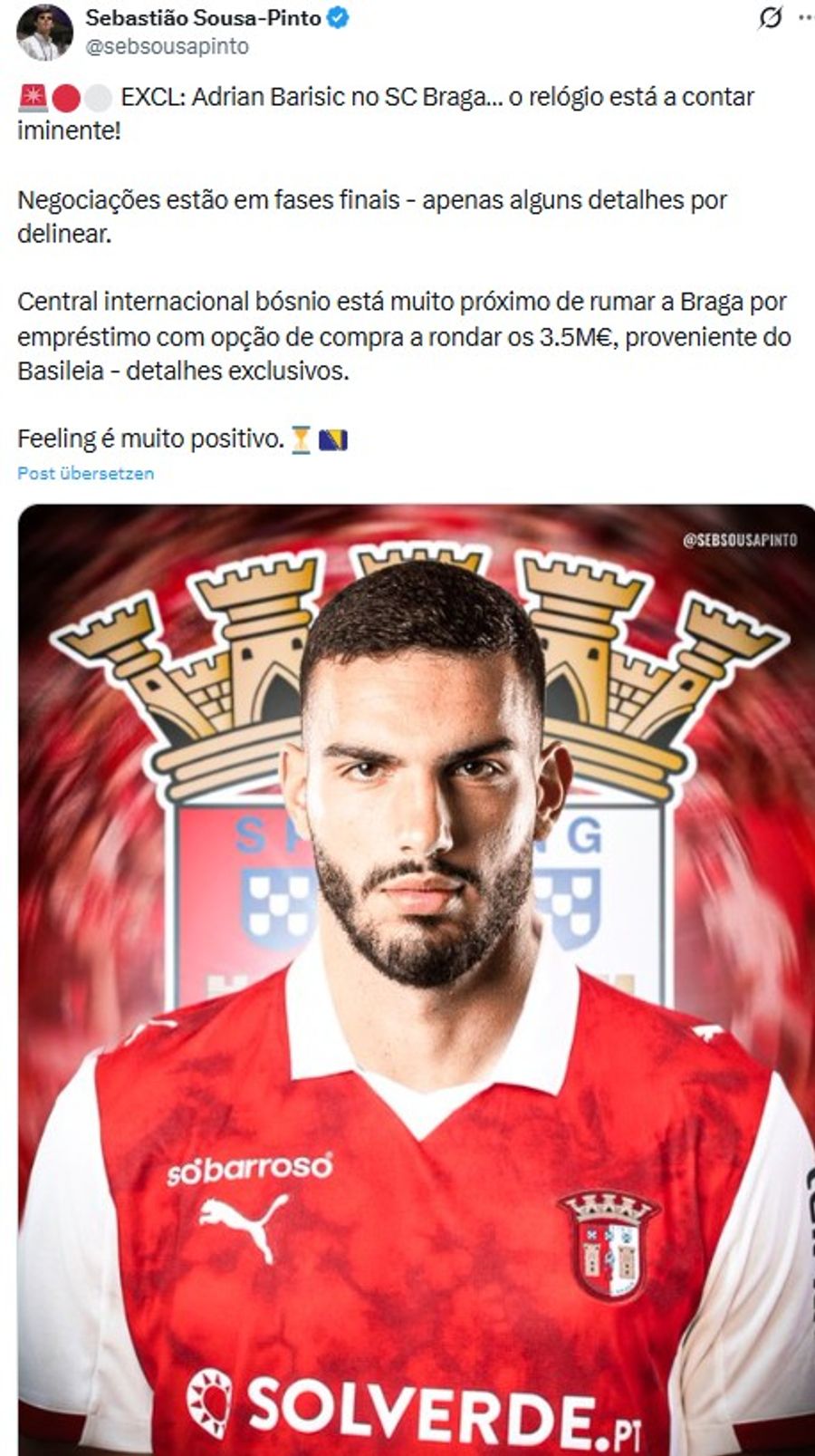Click the display name Sebastião Sousa-Pinto
This screenshot has height=1456, width=815.
[203, 18]
